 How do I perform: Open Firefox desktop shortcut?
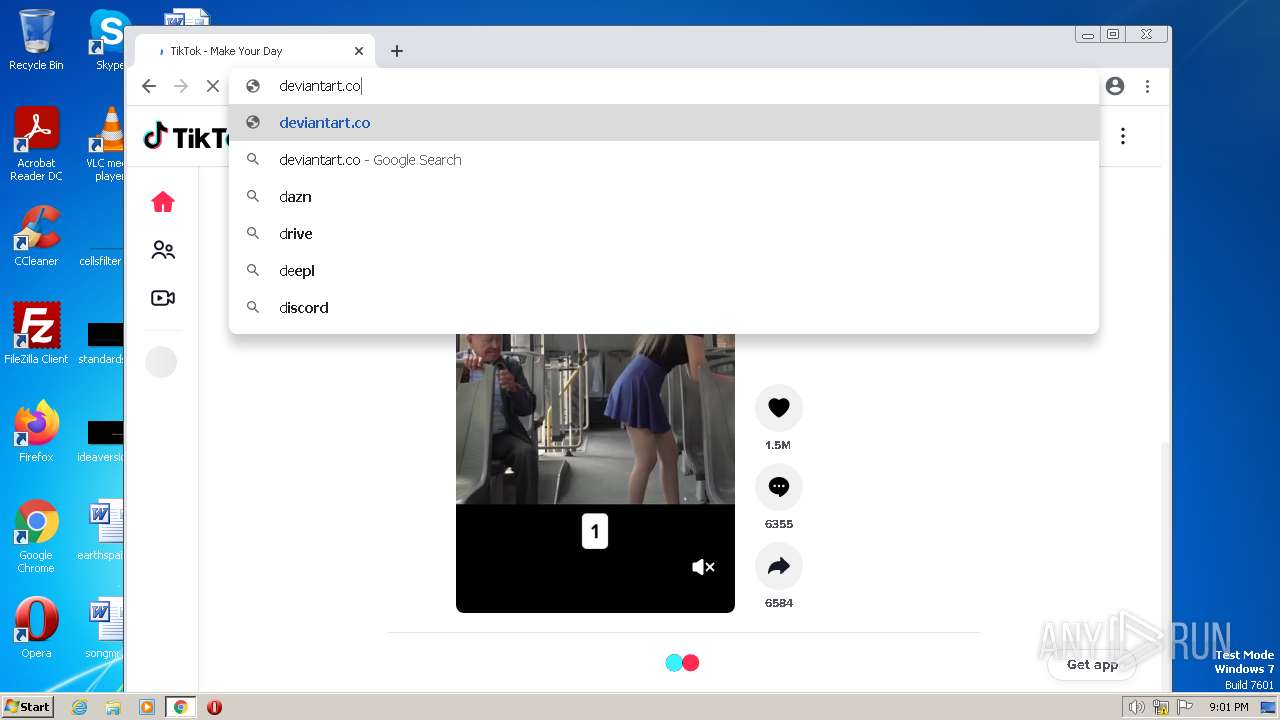click(36, 432)
